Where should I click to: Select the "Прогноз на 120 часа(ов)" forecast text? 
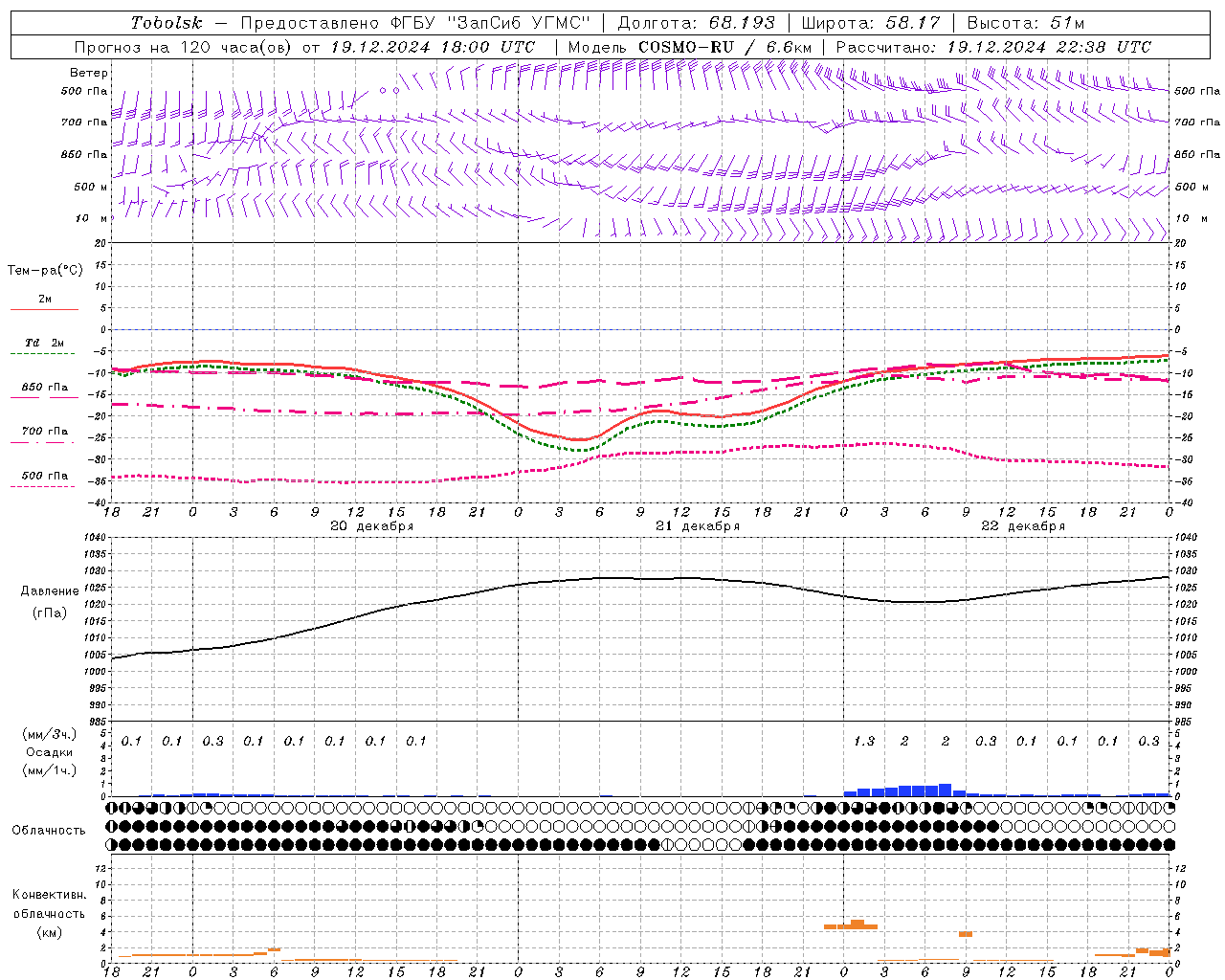(183, 47)
